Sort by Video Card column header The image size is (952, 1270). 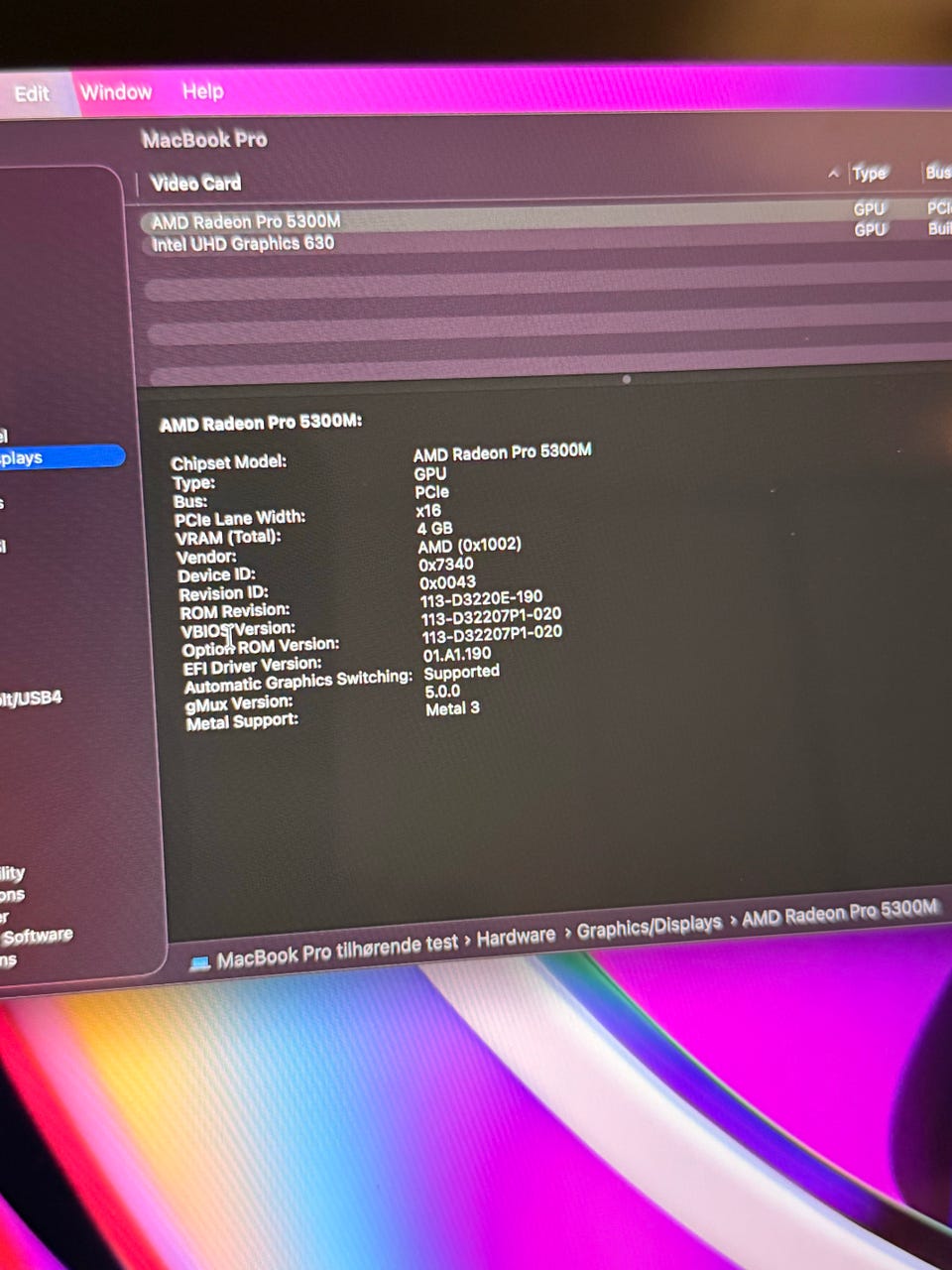click(195, 183)
